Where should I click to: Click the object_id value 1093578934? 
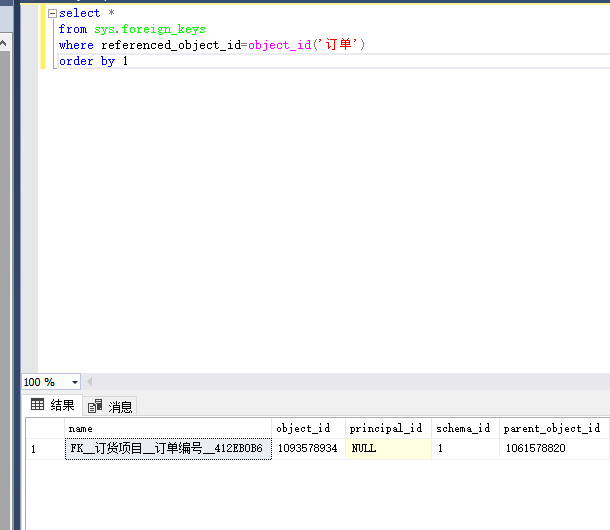(308, 449)
